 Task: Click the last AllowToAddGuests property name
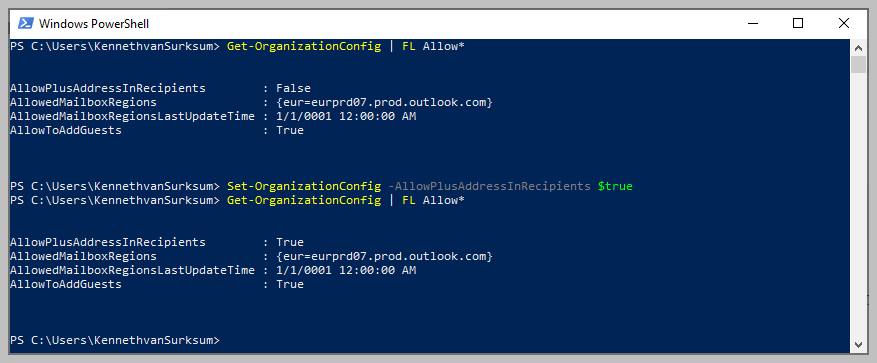[x=65, y=284]
